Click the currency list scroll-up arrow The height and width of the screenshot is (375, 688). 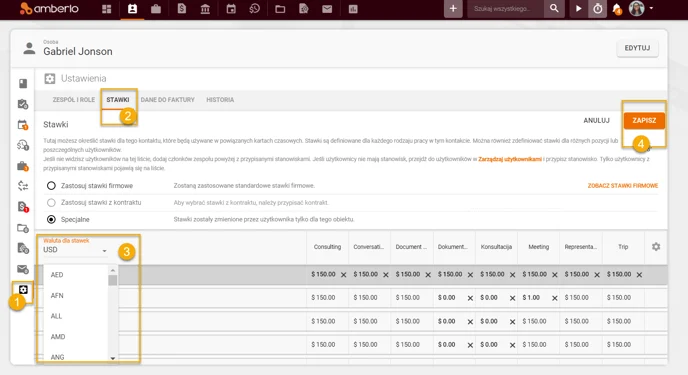tap(113, 270)
